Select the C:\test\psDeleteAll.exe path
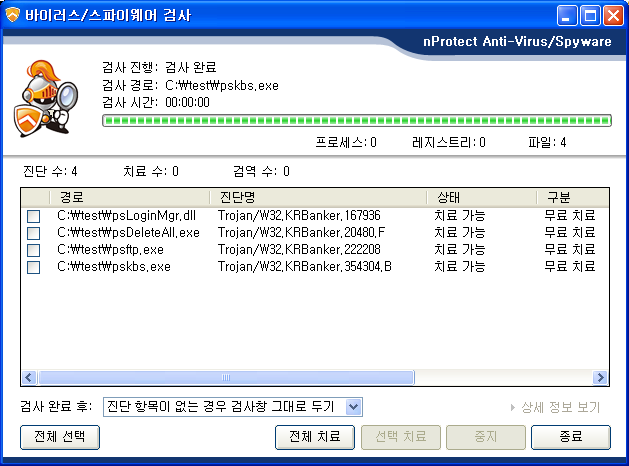Viewport: 629px width, 466px height. pos(128,233)
